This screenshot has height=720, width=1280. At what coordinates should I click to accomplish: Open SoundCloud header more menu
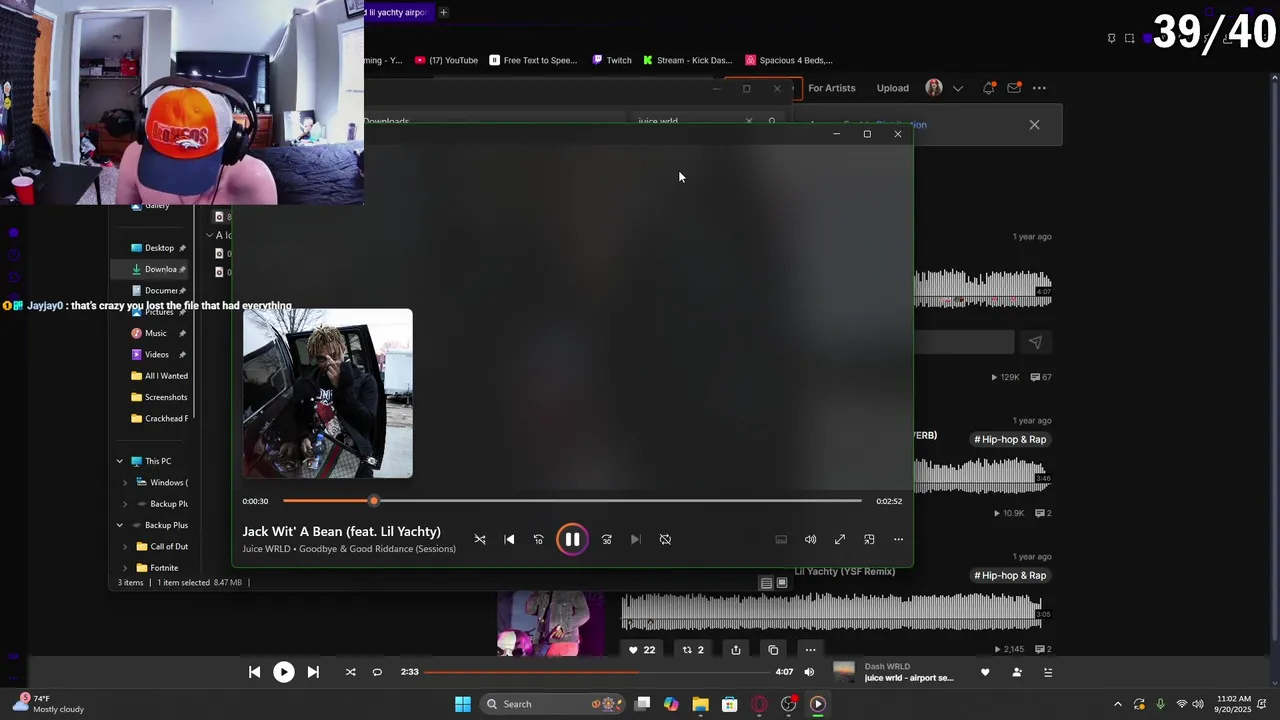1039,88
